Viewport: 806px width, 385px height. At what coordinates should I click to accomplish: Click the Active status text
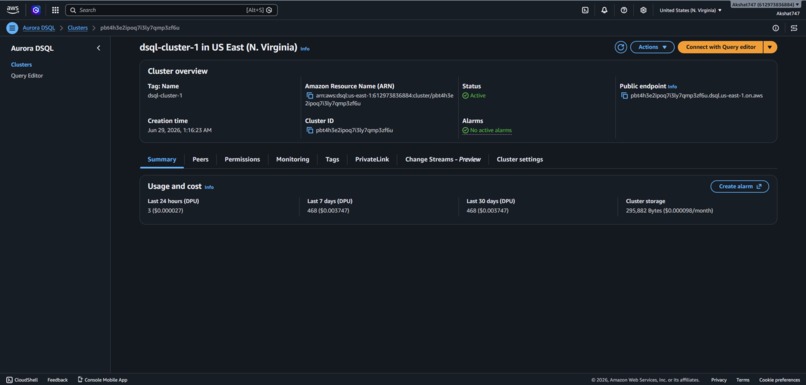coord(478,96)
